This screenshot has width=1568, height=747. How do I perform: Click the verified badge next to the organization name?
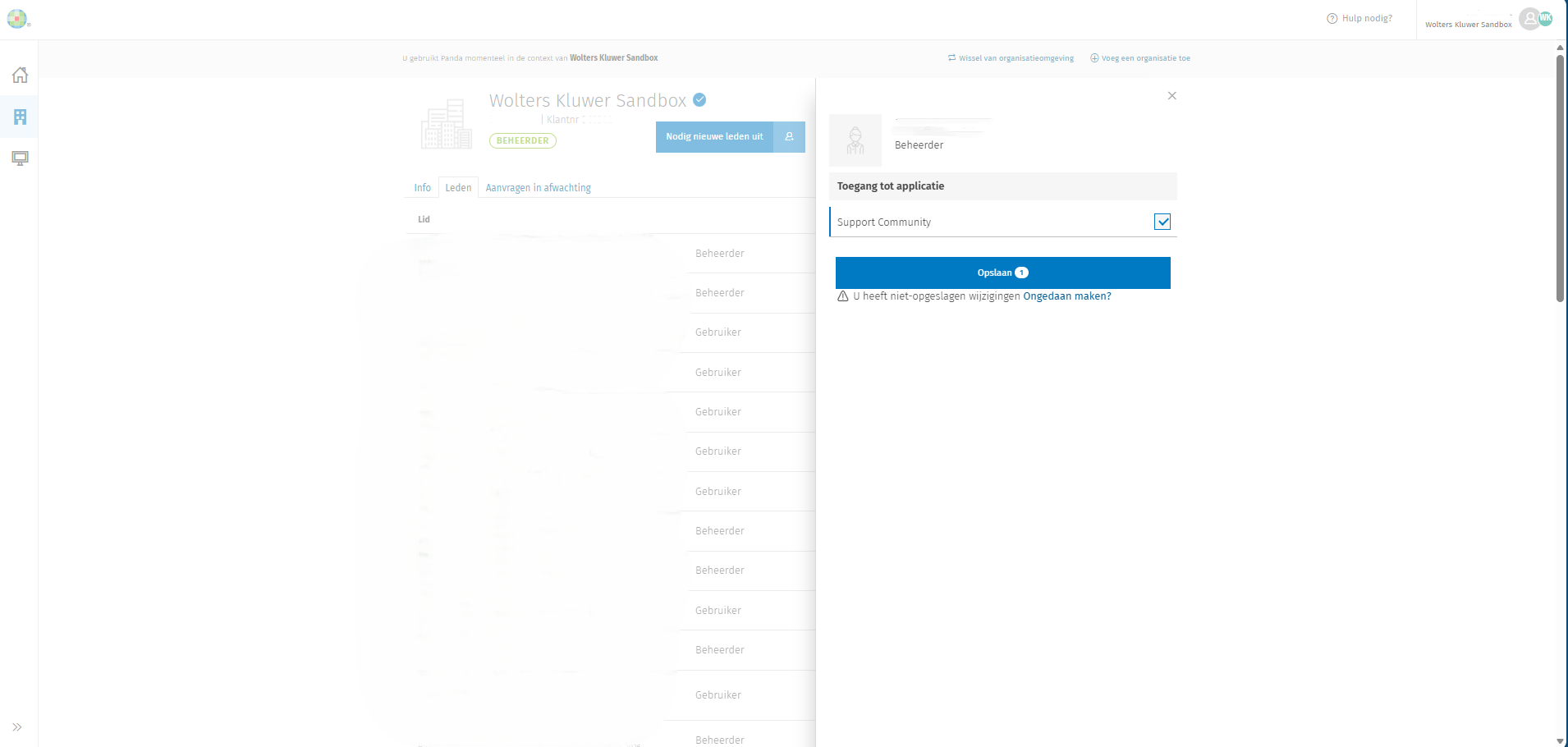[699, 100]
